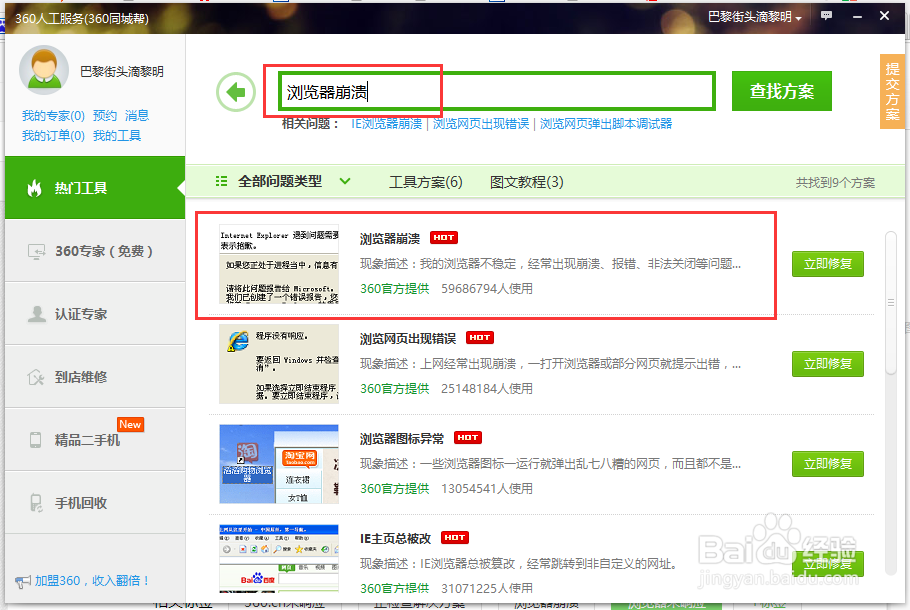This screenshot has width=910, height=610.
Task: Select 热门工具 in the sidebar
Action: point(95,188)
